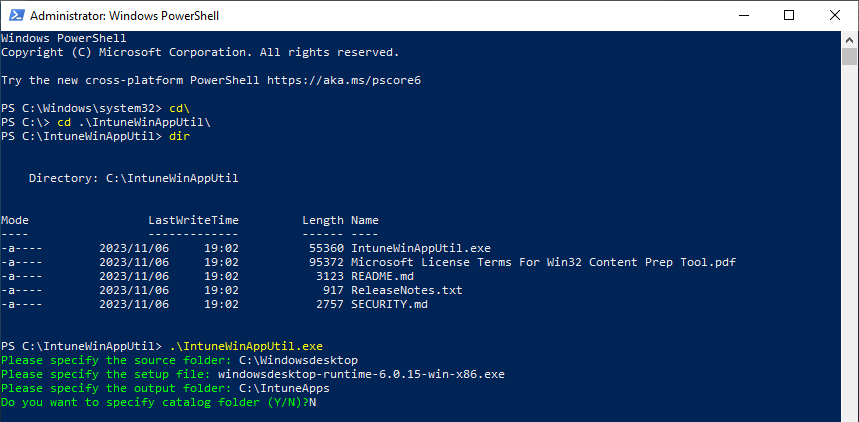
Task: Click the SECURITY.md file name
Action: pyautogui.click(x=390, y=304)
